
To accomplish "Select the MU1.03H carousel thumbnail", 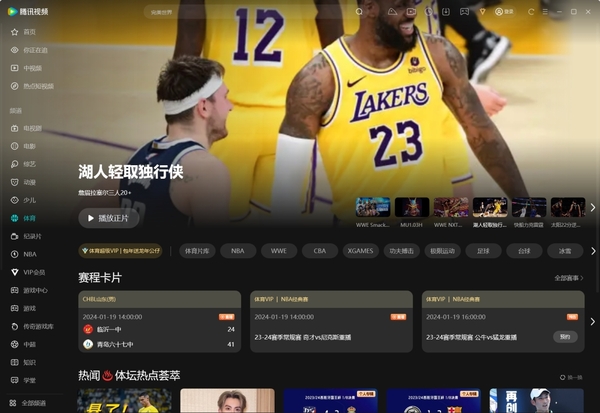I will pyautogui.click(x=412, y=207).
